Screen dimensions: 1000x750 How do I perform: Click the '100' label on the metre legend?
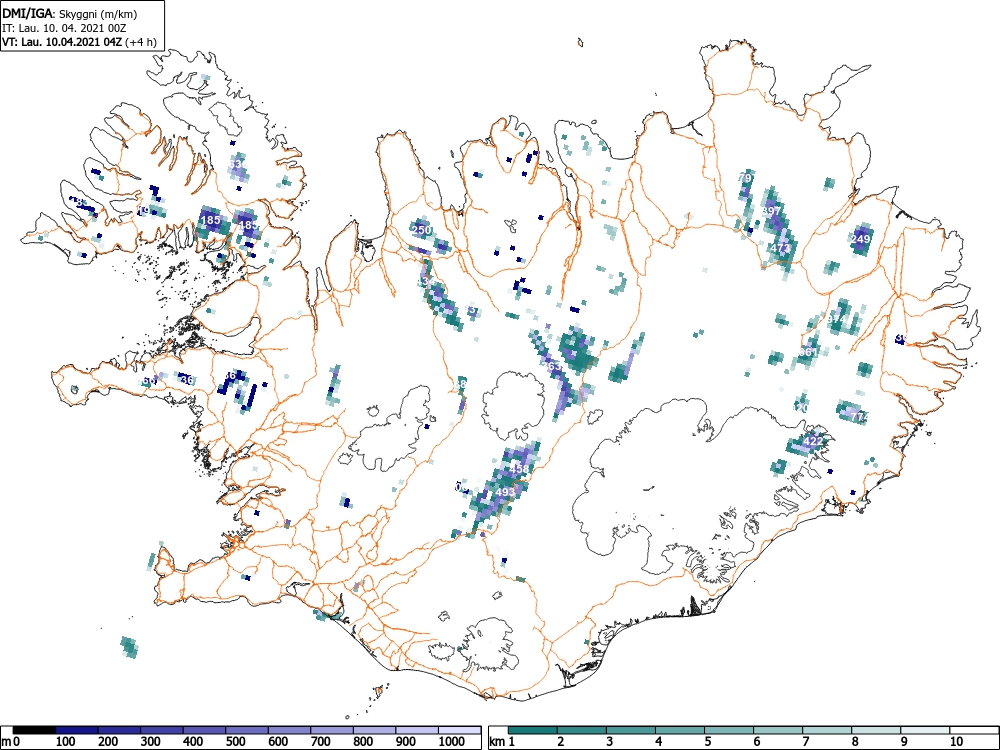coord(66,742)
